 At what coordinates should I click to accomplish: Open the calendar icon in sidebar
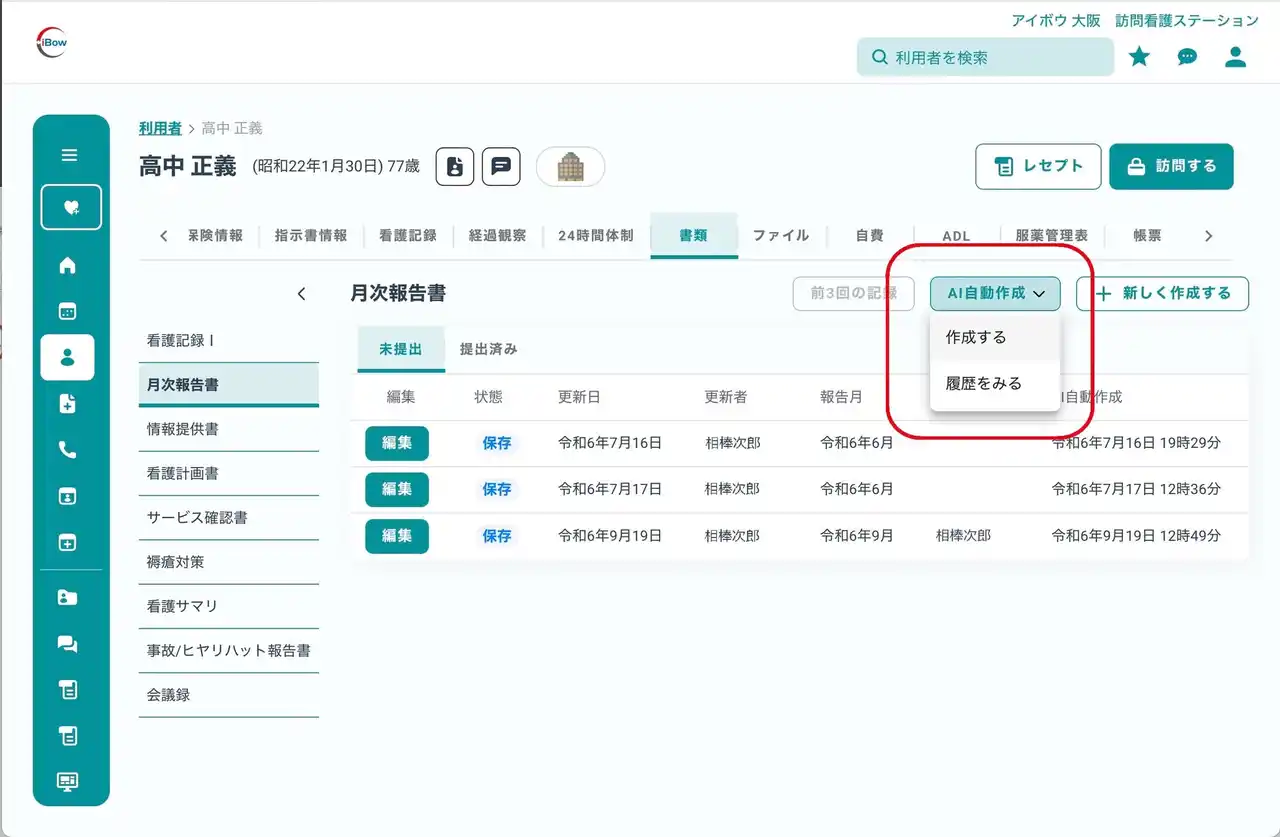[x=68, y=311]
